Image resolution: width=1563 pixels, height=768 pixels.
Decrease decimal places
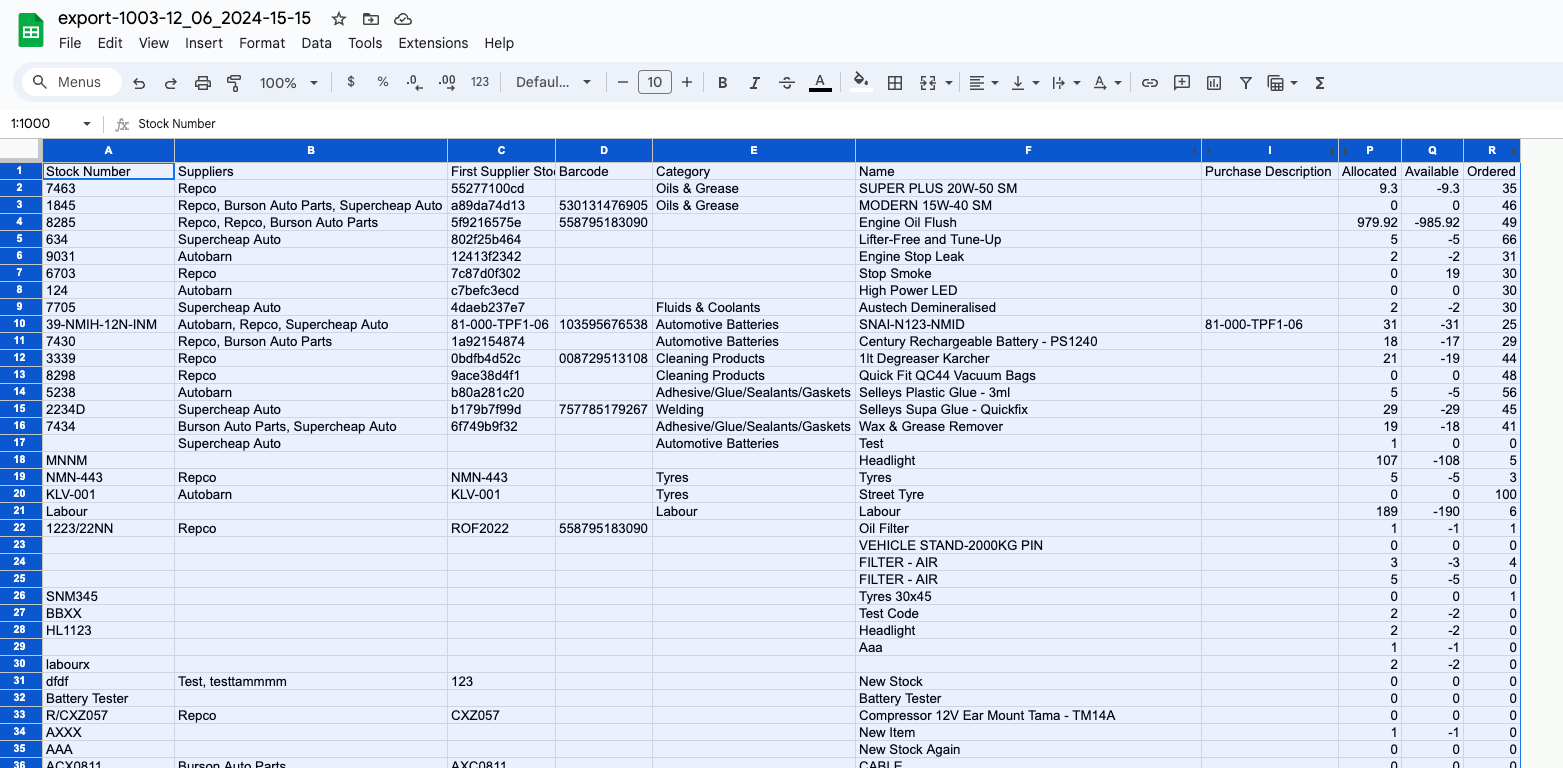click(415, 82)
